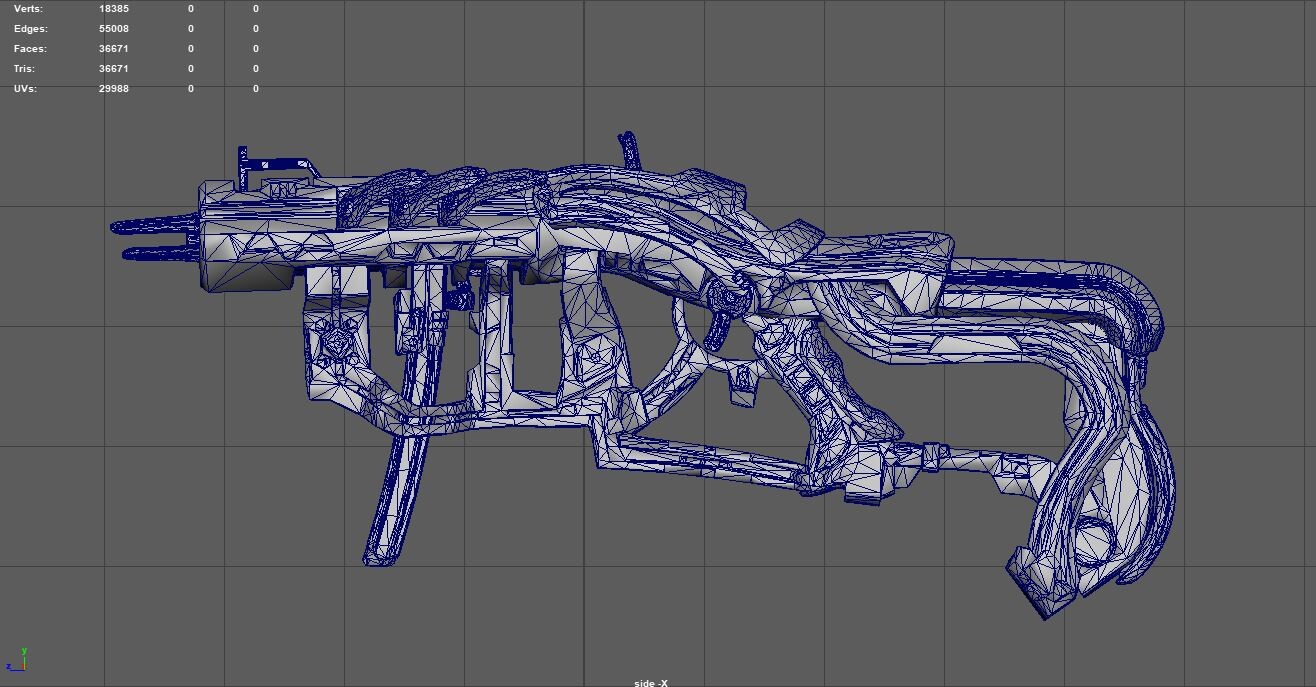Screen dimensions: 1316x687
Task: Click the Tris label in the HUD
Action: [x=26, y=68]
